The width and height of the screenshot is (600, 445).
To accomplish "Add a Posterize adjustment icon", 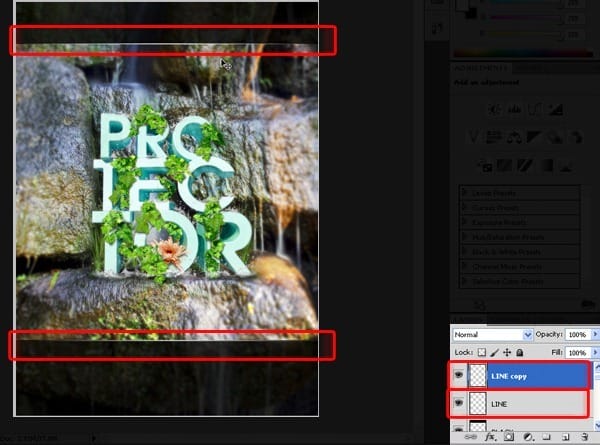I will 505,166.
